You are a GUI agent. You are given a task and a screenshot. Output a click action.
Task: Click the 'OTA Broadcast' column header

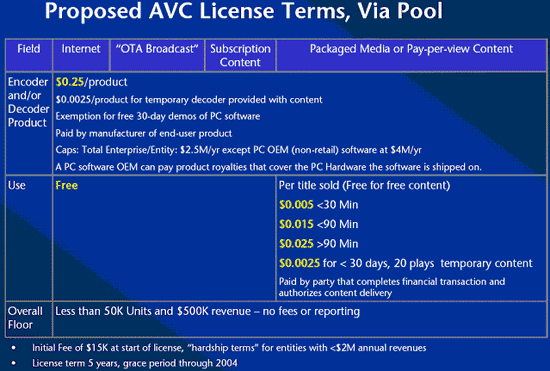[157, 55]
